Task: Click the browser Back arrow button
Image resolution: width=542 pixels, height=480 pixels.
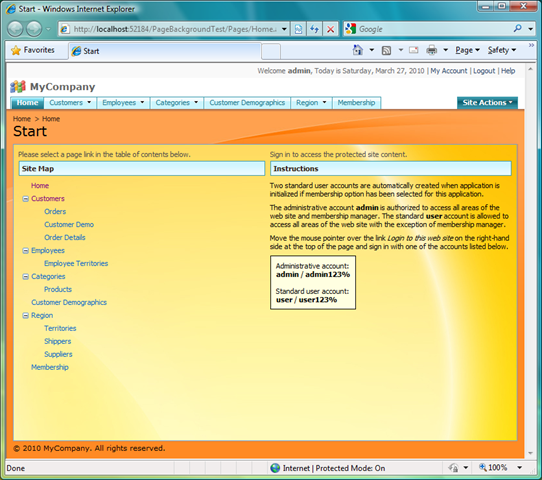Action: click(15, 29)
